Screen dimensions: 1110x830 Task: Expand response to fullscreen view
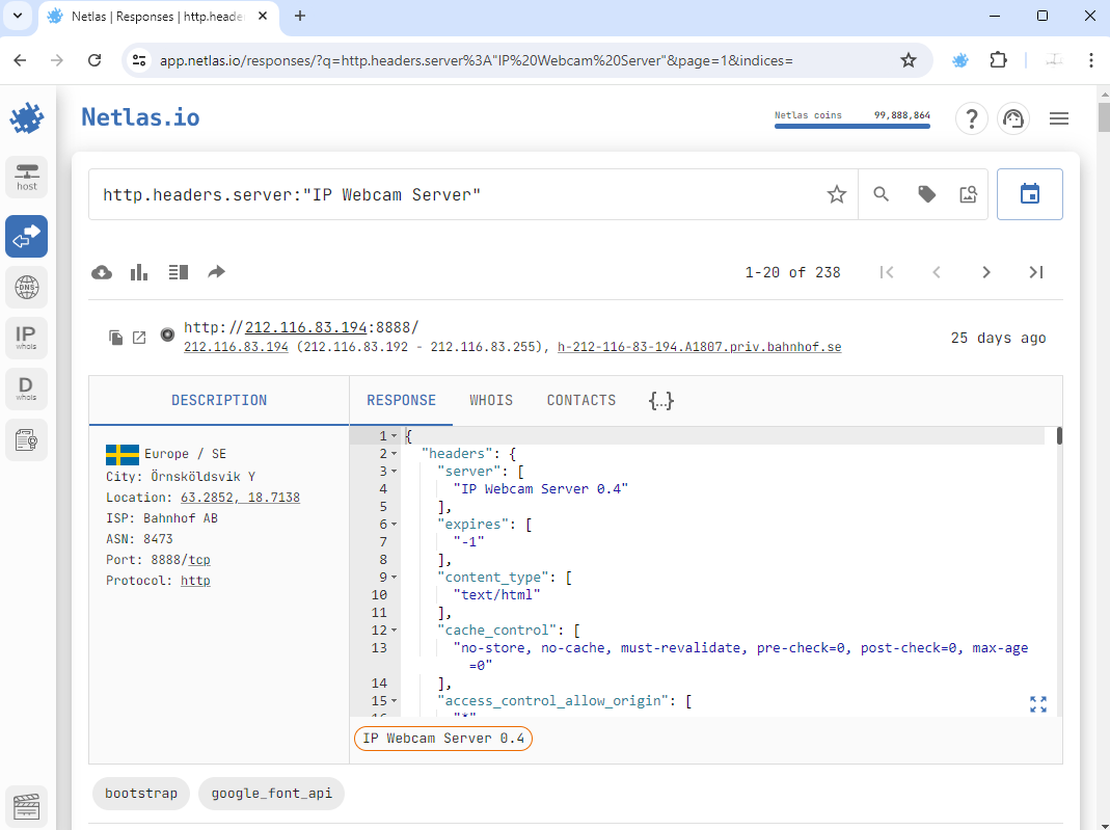[x=1038, y=704]
